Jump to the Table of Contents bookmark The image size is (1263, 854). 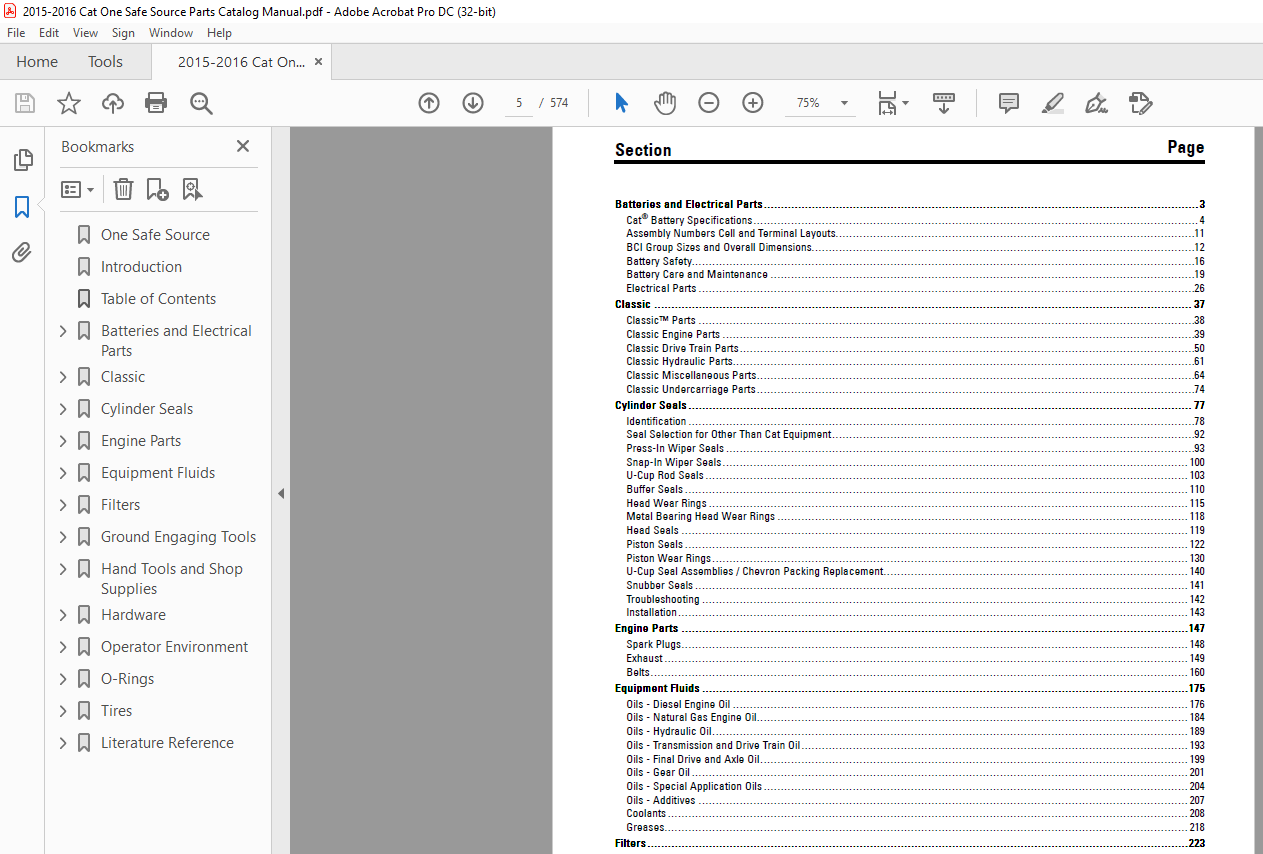(x=158, y=299)
